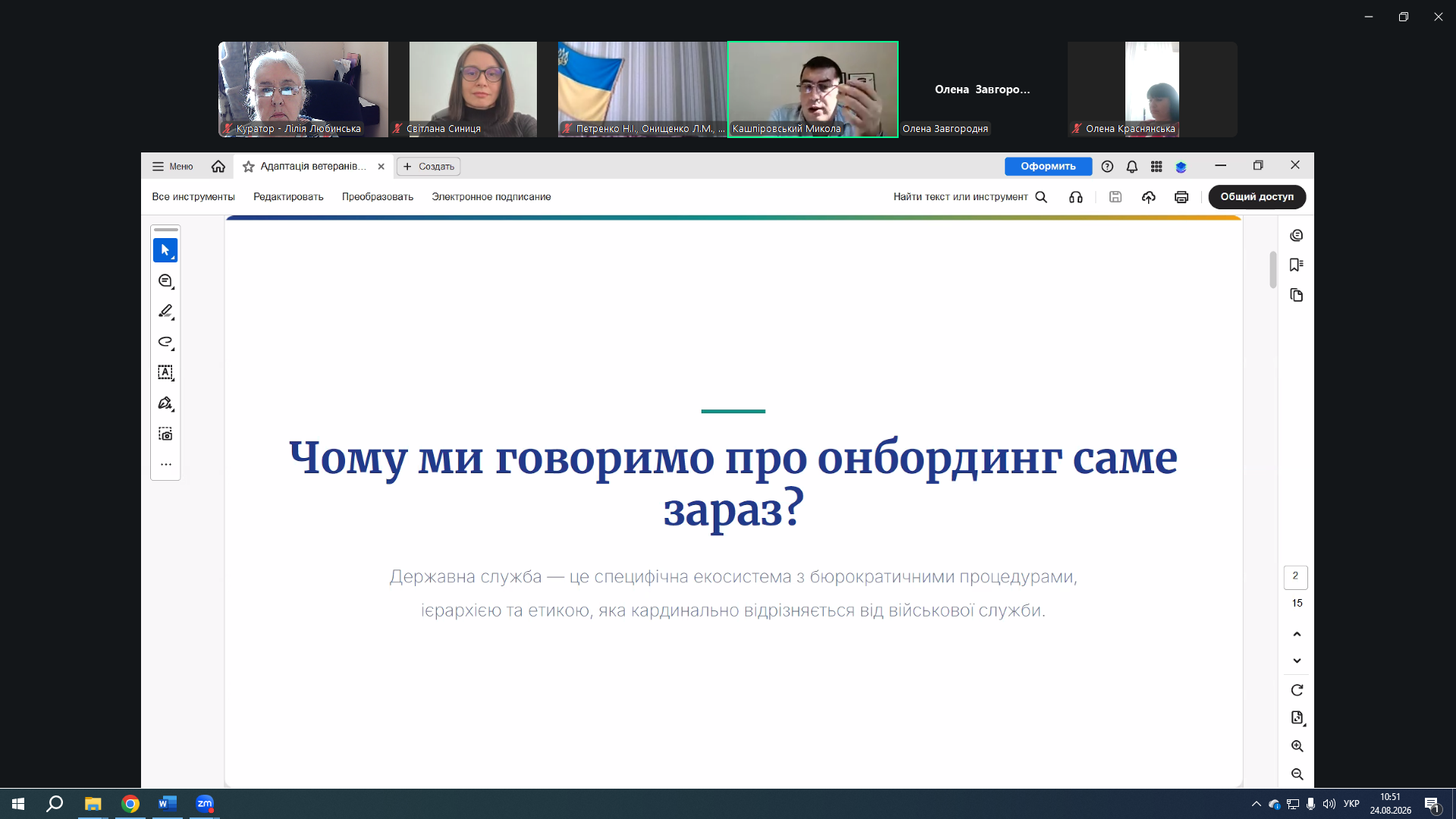The width and height of the screenshot is (1456, 819).
Task: Open volume control in system tray
Action: [x=1329, y=804]
